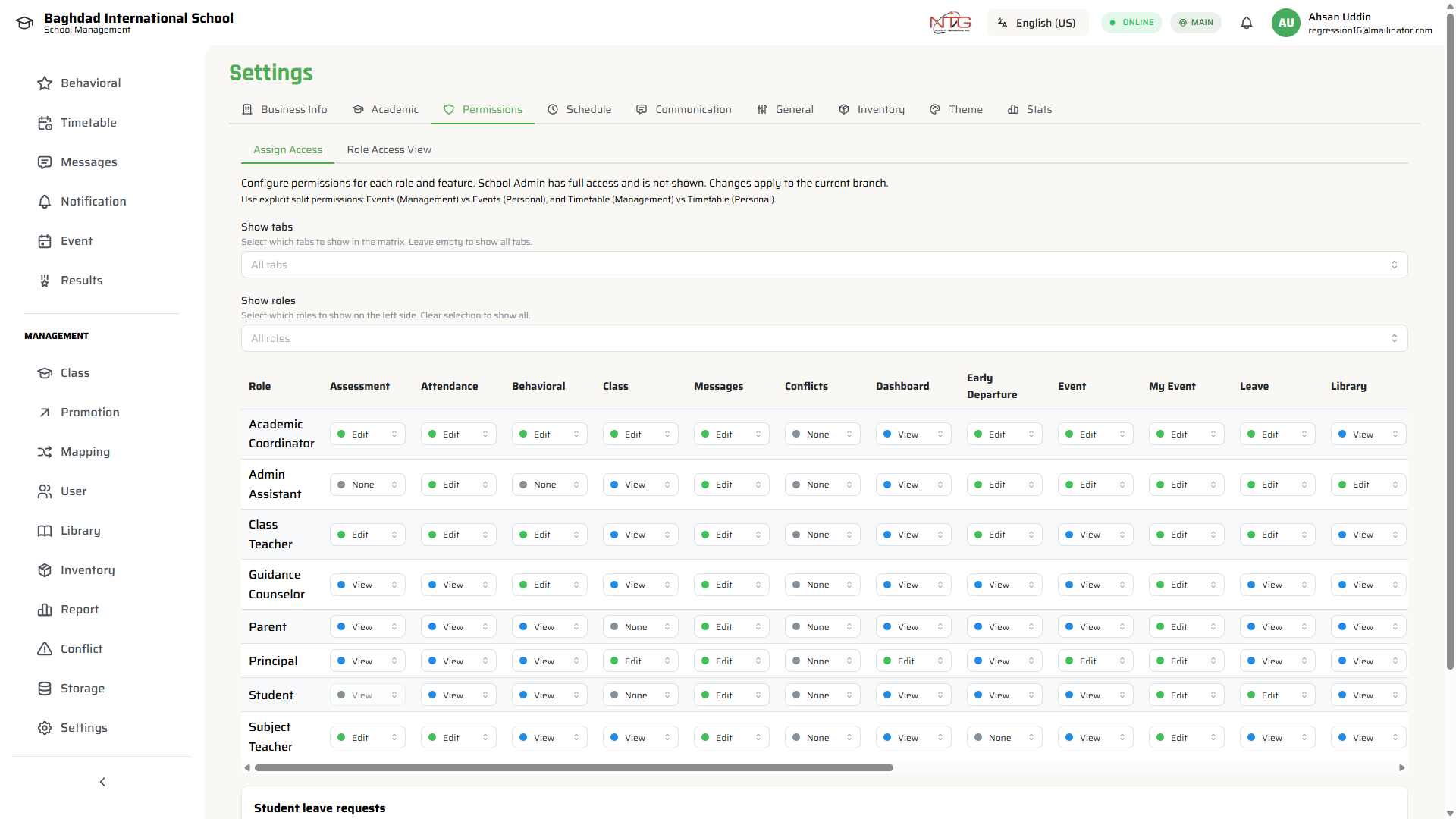Open Academic Coordinator Conflicts permission dropdown
This screenshot has width=1456, height=819.
click(823, 435)
